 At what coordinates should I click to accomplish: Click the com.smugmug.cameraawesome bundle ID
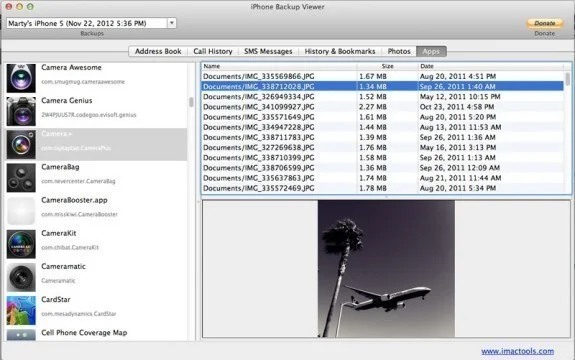[x=83, y=82]
